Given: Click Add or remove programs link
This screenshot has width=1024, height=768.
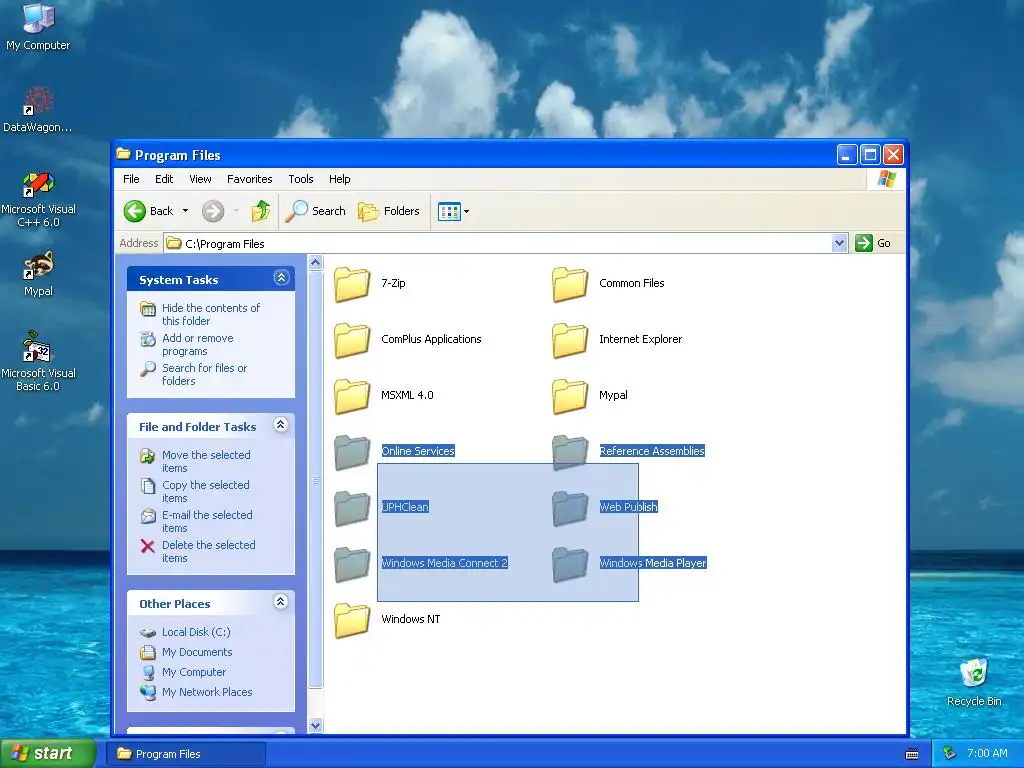Looking at the screenshot, I should click(x=197, y=344).
